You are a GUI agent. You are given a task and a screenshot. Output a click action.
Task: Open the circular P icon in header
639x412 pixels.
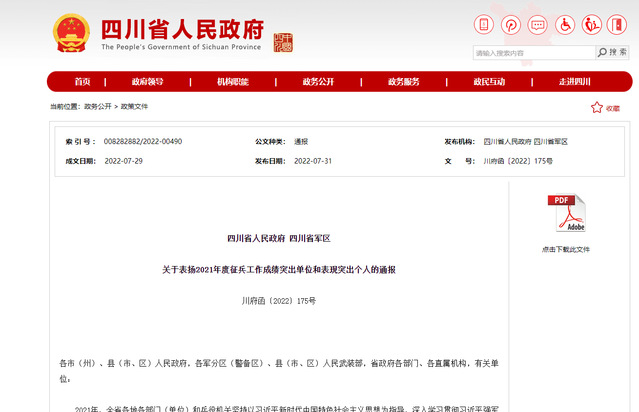(x=511, y=24)
